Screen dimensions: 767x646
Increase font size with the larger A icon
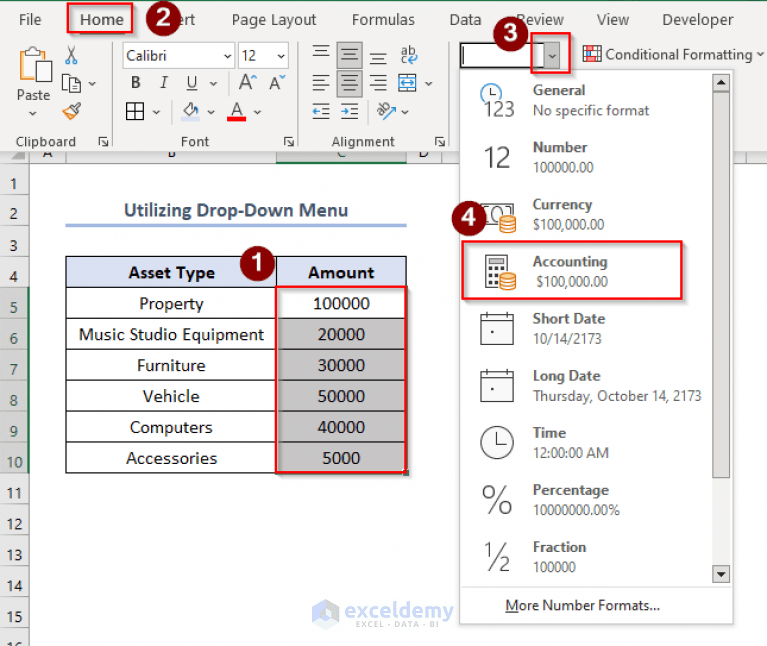click(248, 83)
